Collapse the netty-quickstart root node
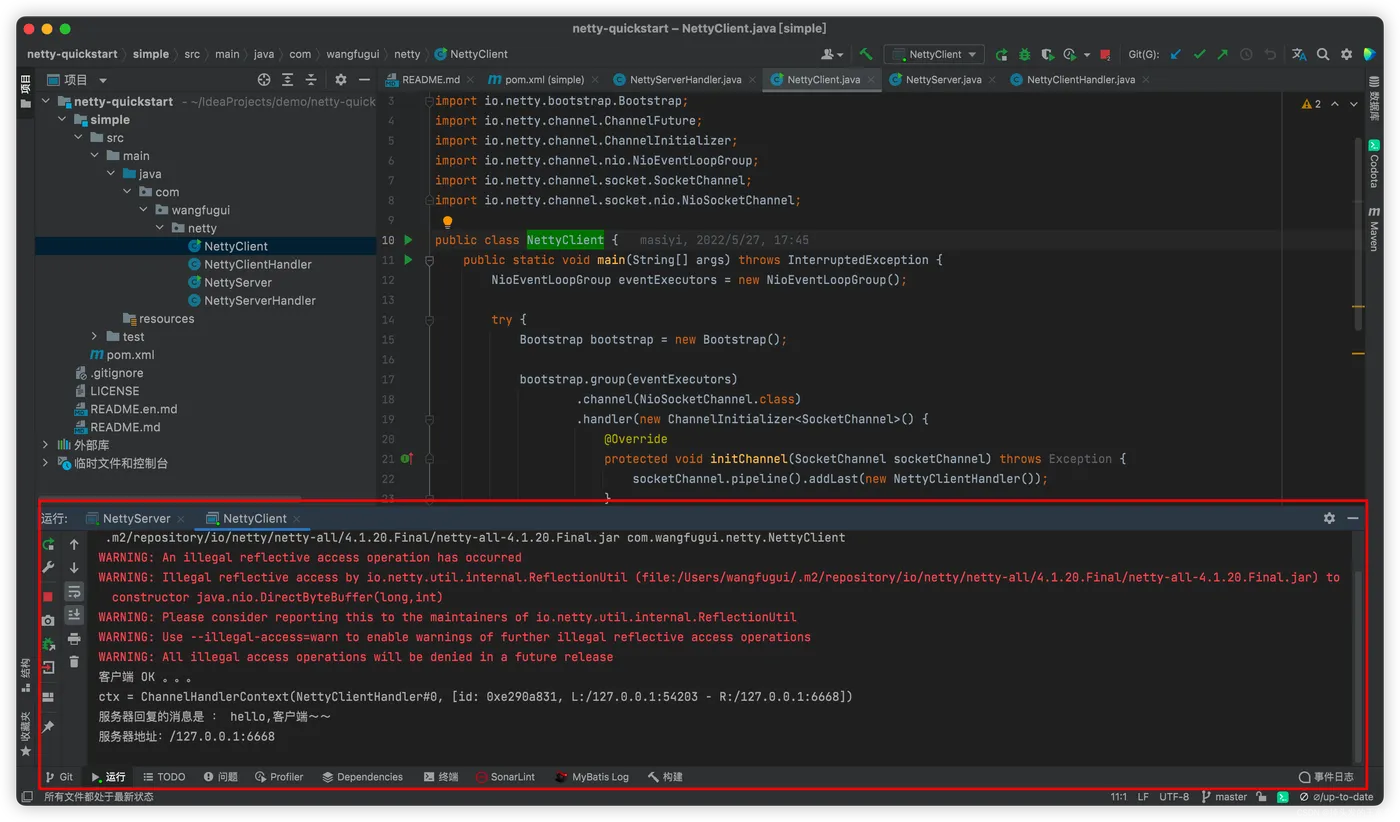This screenshot has width=1400, height=822. [46, 101]
